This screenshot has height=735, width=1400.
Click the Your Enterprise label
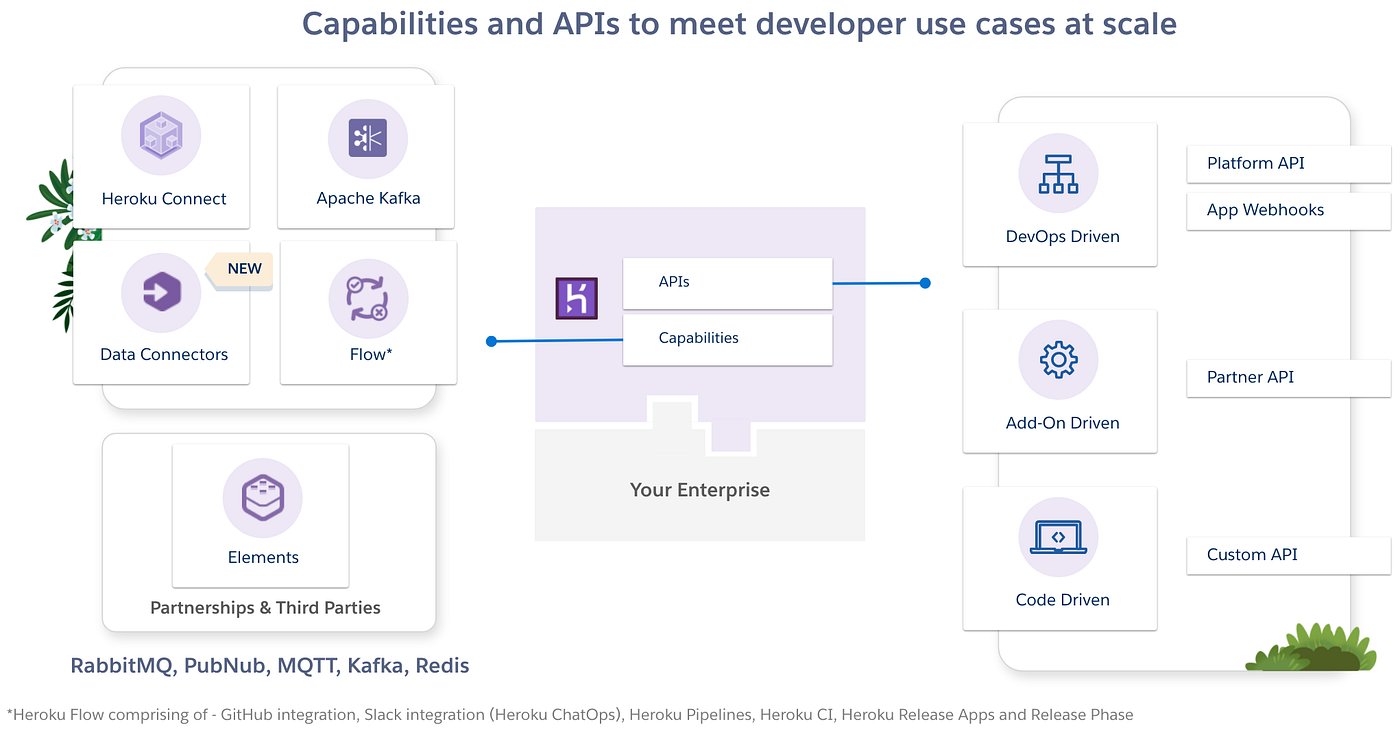[700, 490]
